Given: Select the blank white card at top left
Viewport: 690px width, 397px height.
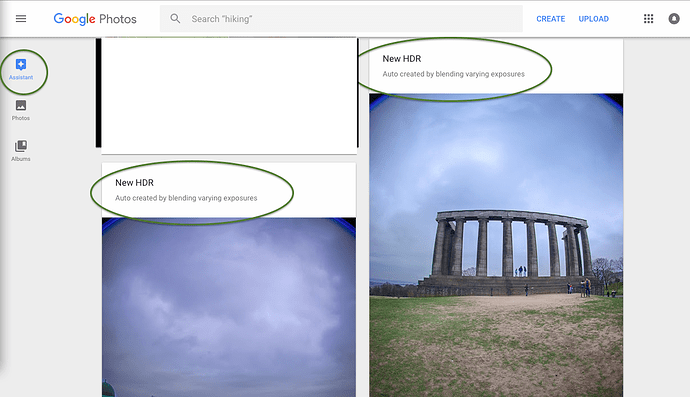Looking at the screenshot, I should [x=229, y=96].
